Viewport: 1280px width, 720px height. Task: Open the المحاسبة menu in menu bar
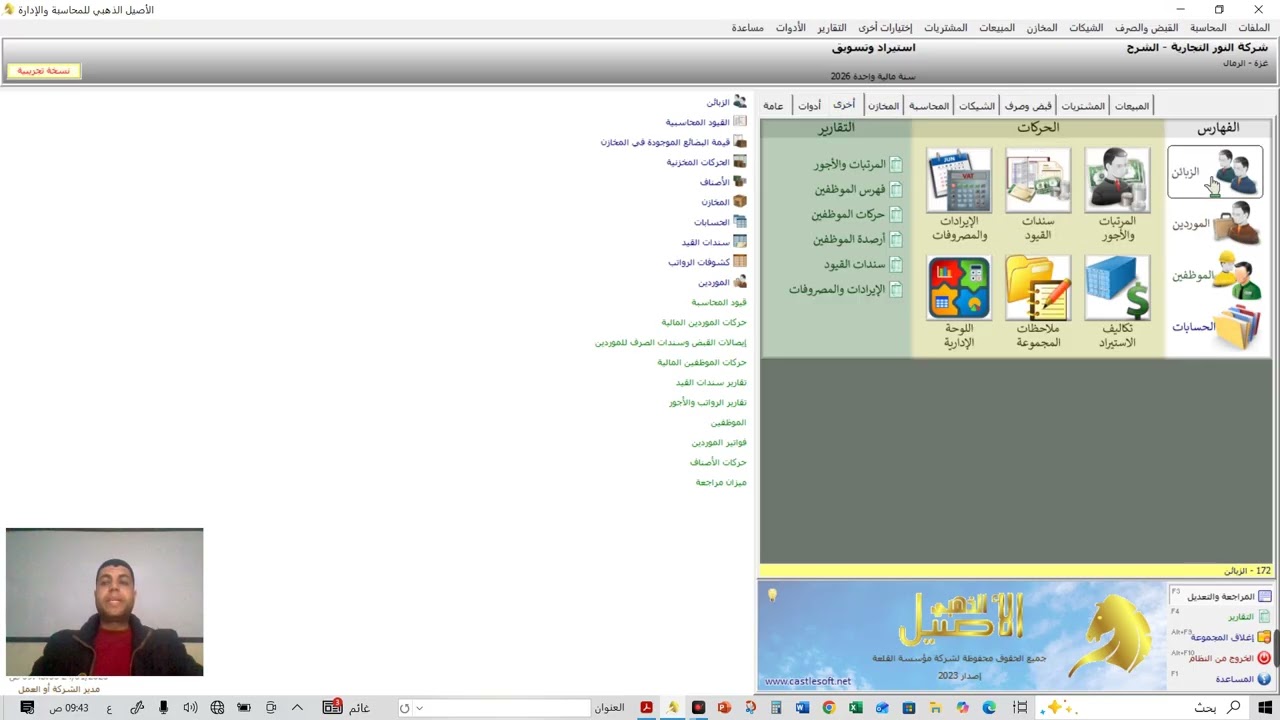(1208, 28)
